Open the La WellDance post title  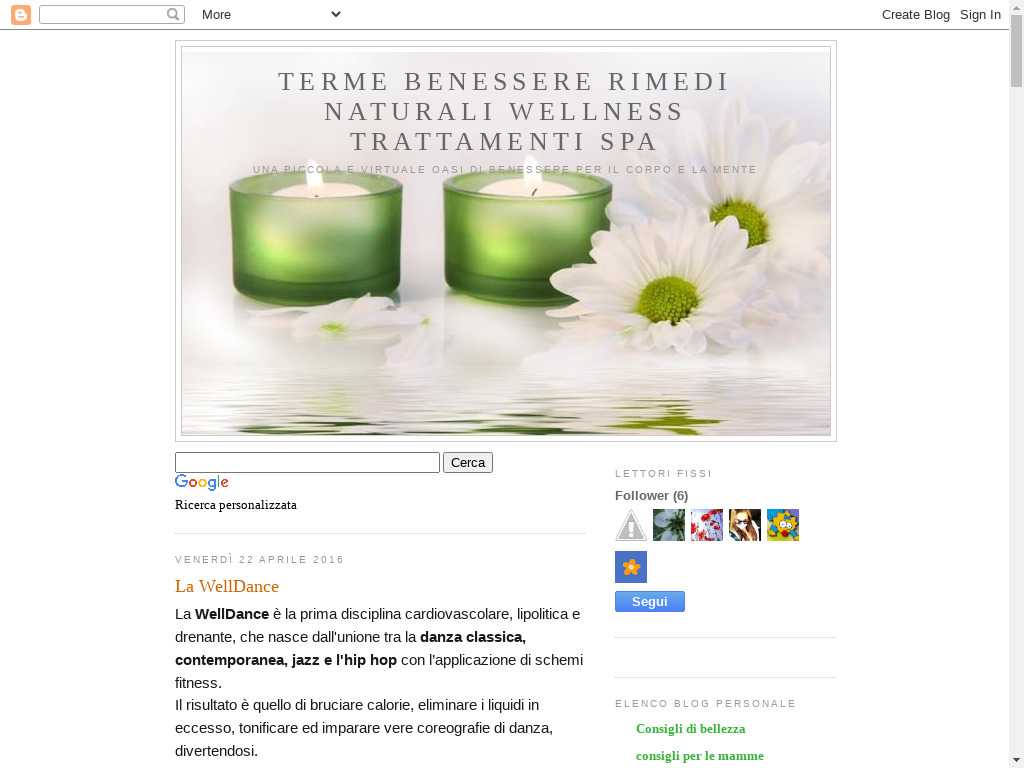[x=227, y=586]
